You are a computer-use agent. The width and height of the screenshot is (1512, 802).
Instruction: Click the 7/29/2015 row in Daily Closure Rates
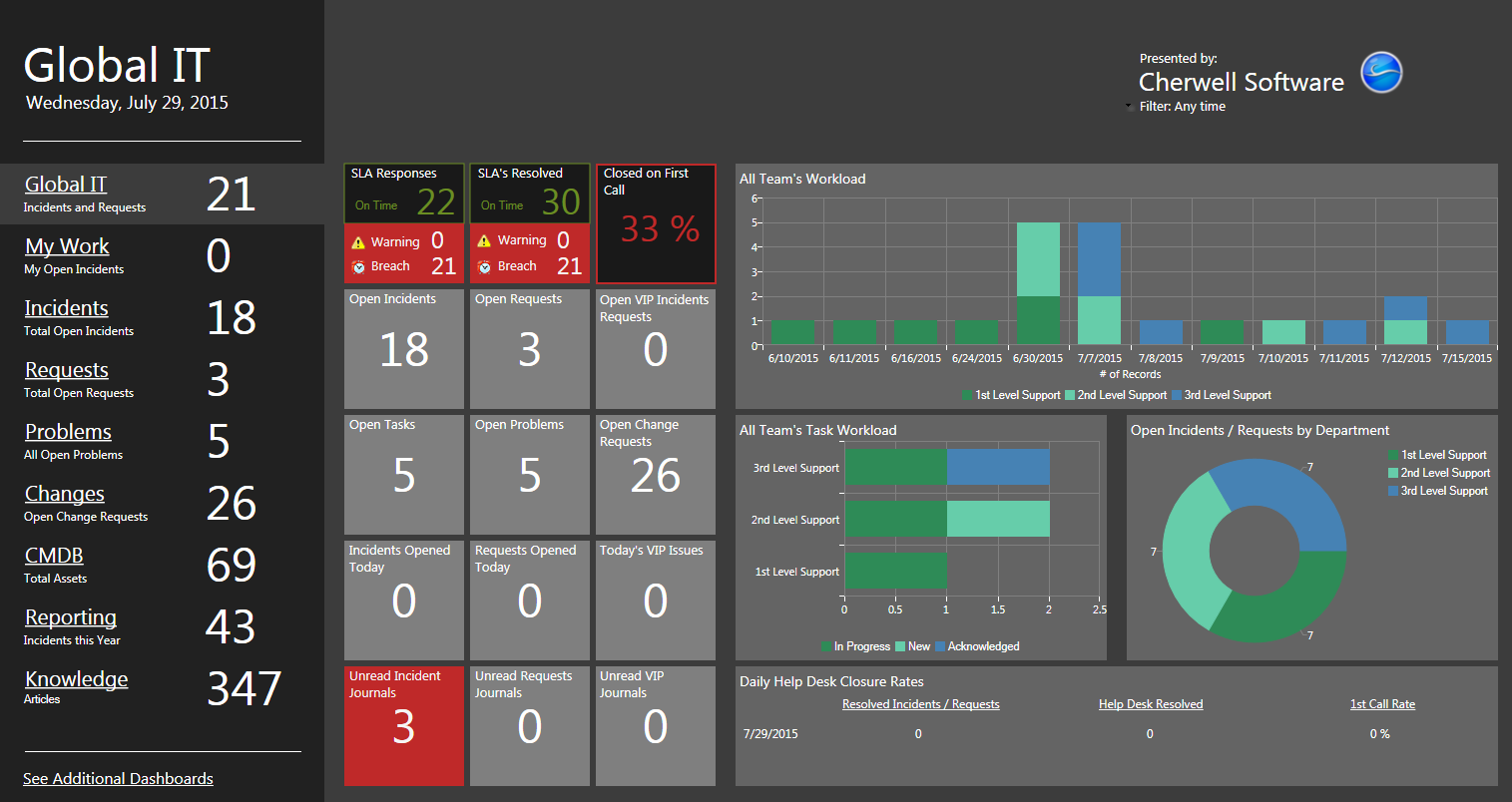click(1117, 734)
